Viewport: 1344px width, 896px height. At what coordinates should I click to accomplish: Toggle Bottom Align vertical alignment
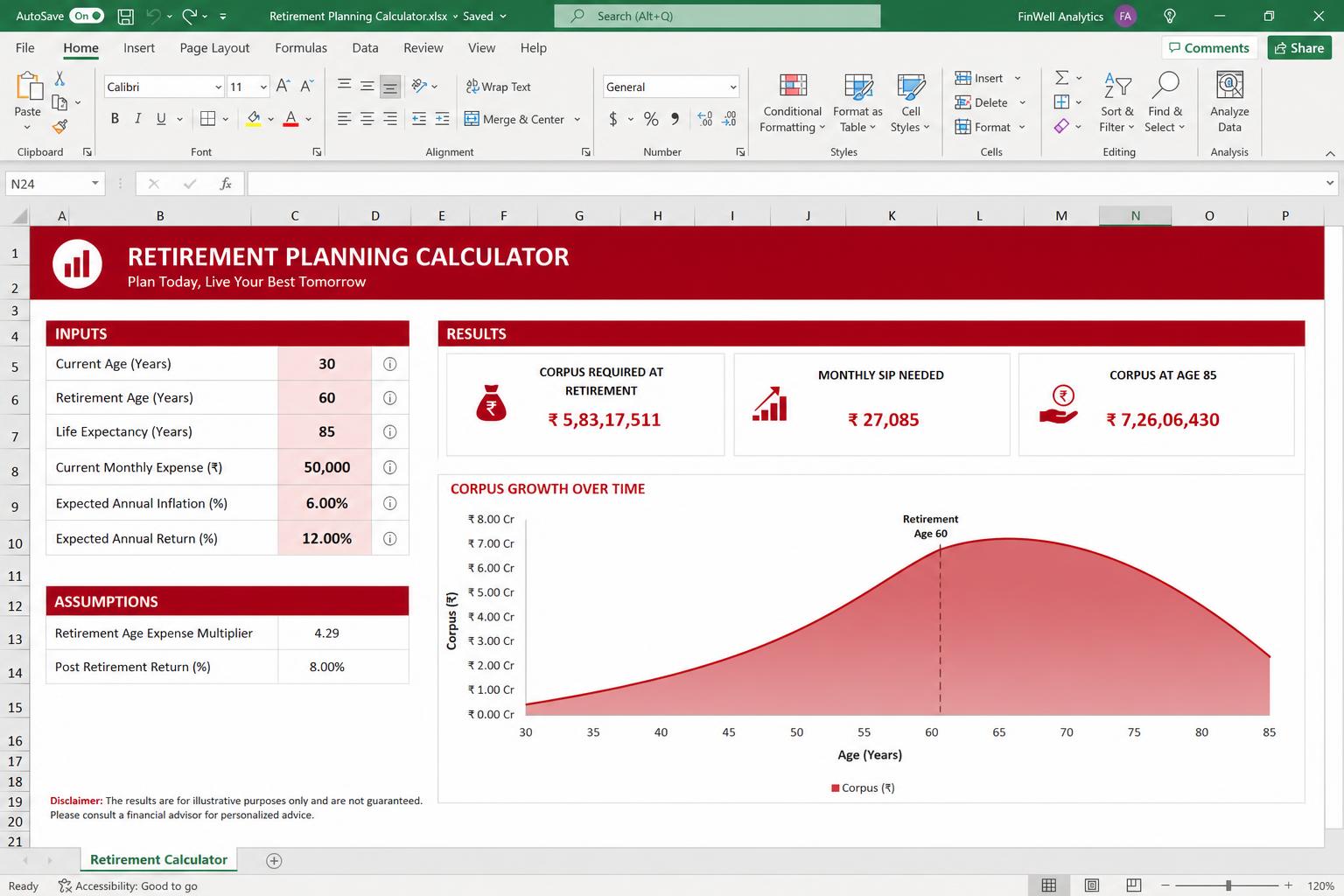[390, 86]
